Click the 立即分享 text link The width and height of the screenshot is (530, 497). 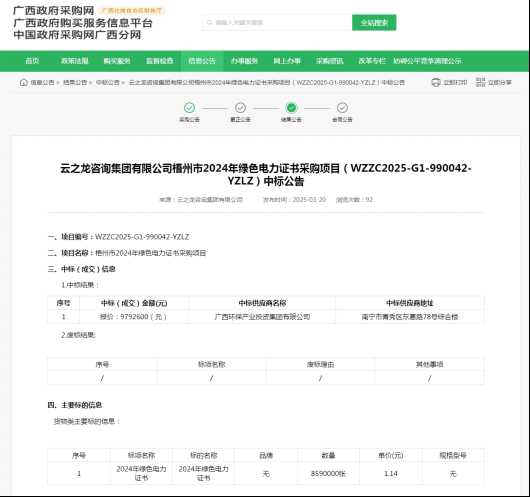click(500, 82)
